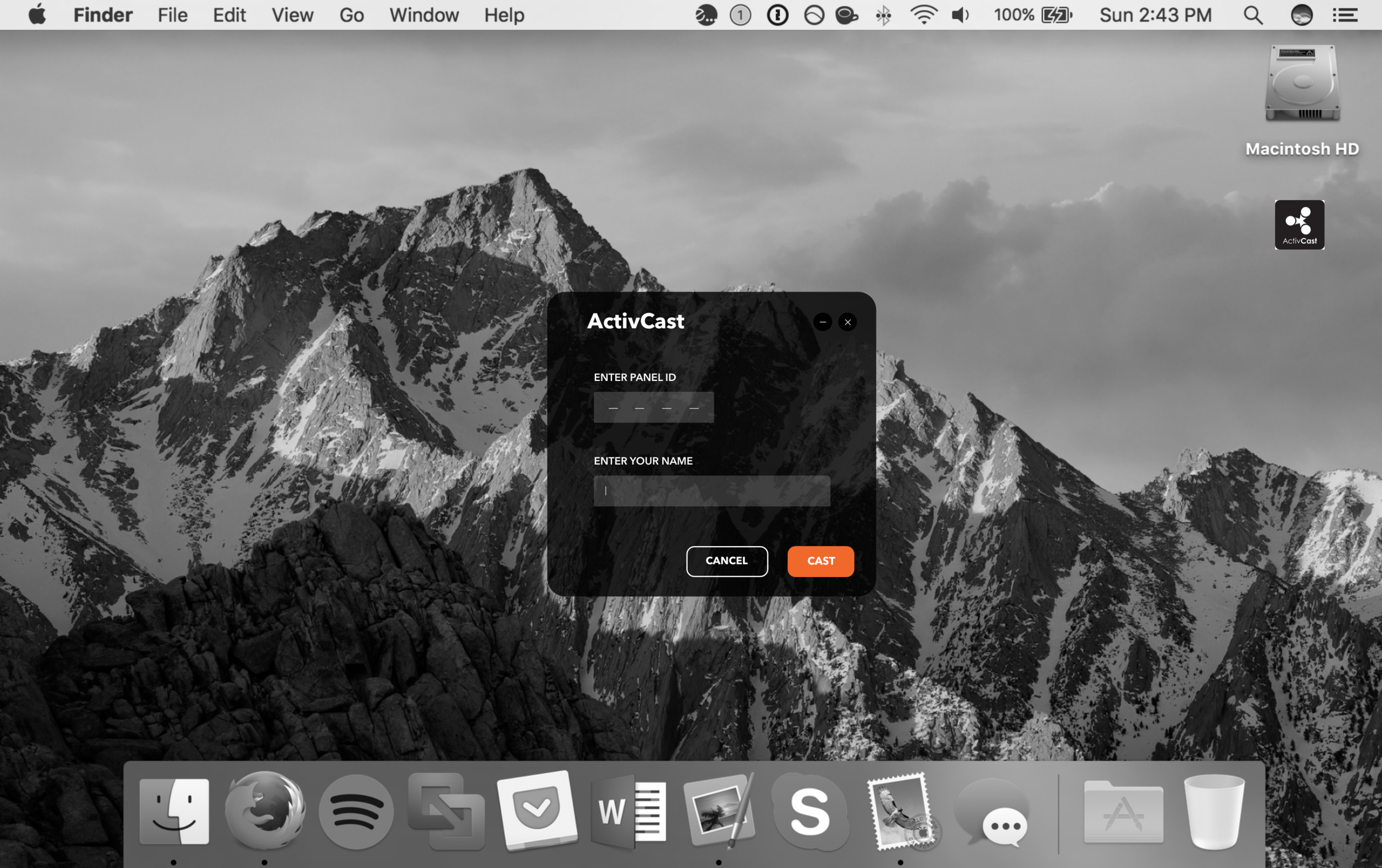Open the Trash in the Dock

coord(1214,811)
